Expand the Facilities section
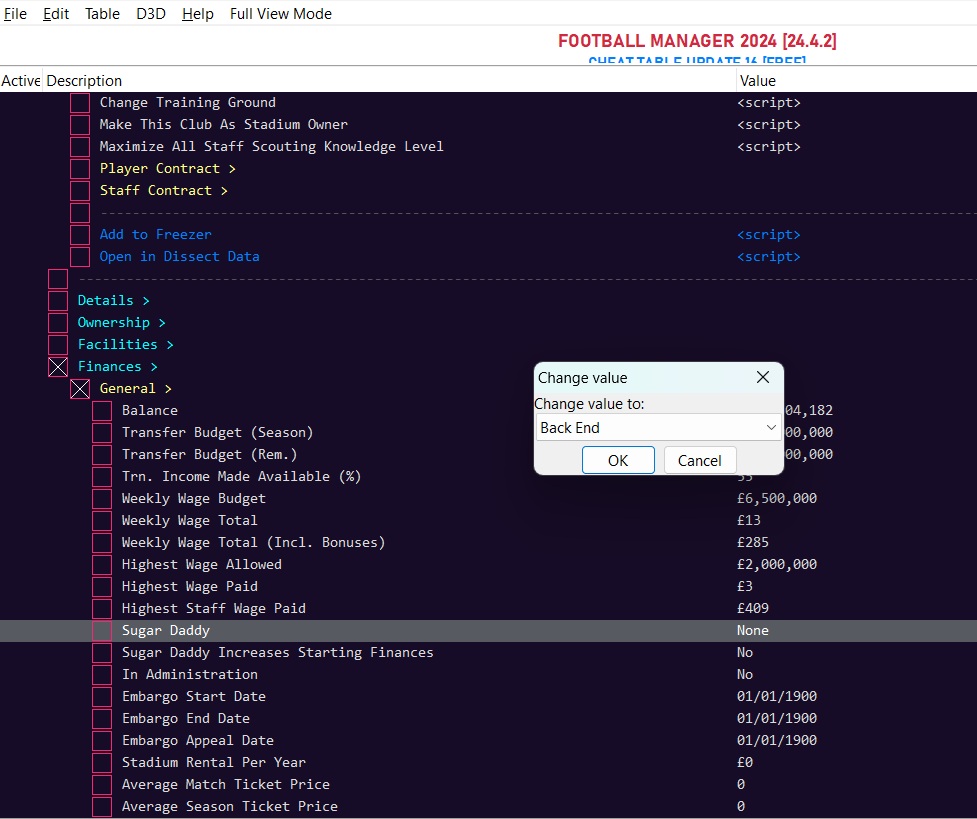 [x=125, y=345]
